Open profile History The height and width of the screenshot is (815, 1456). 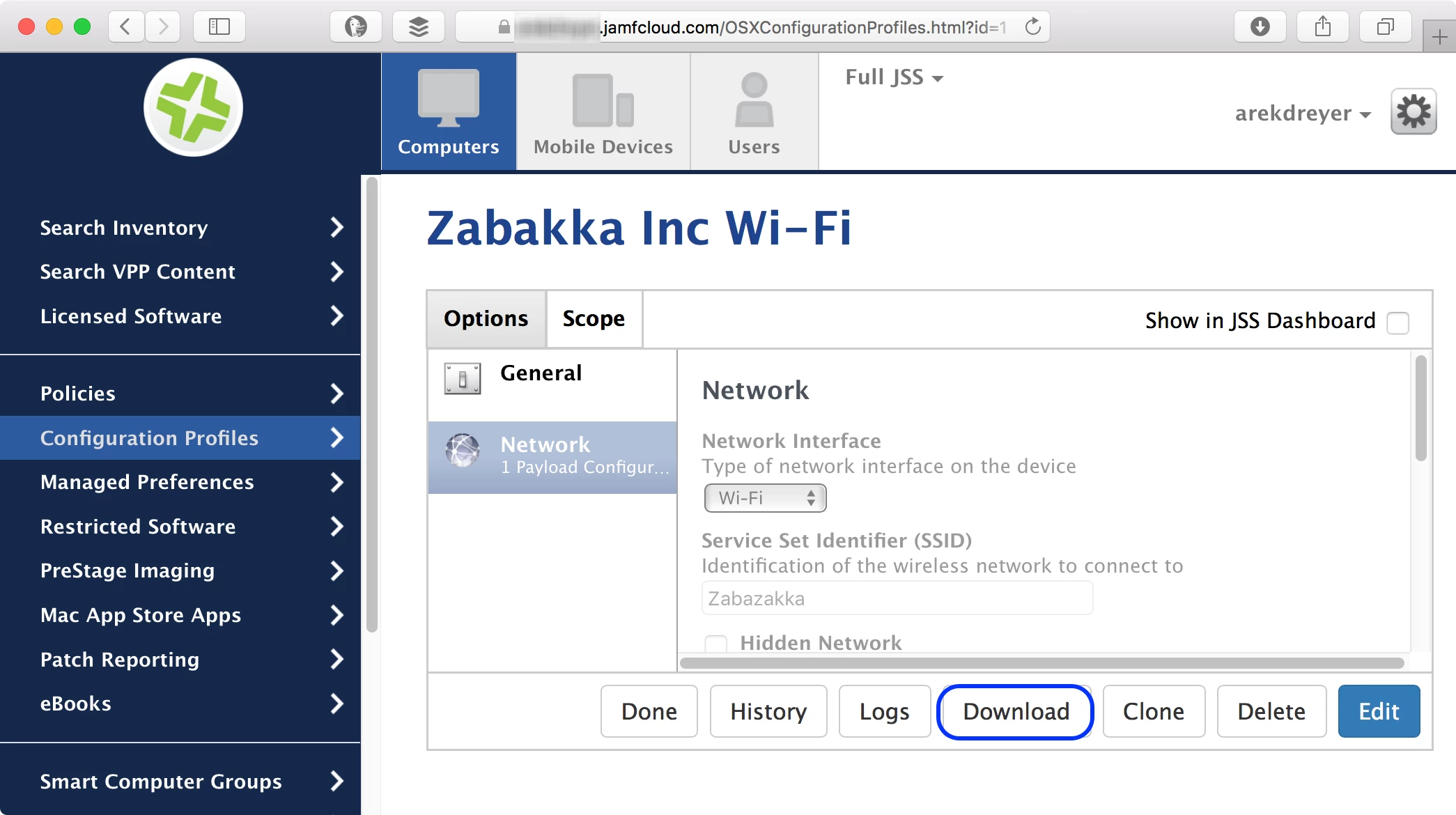[x=768, y=711]
